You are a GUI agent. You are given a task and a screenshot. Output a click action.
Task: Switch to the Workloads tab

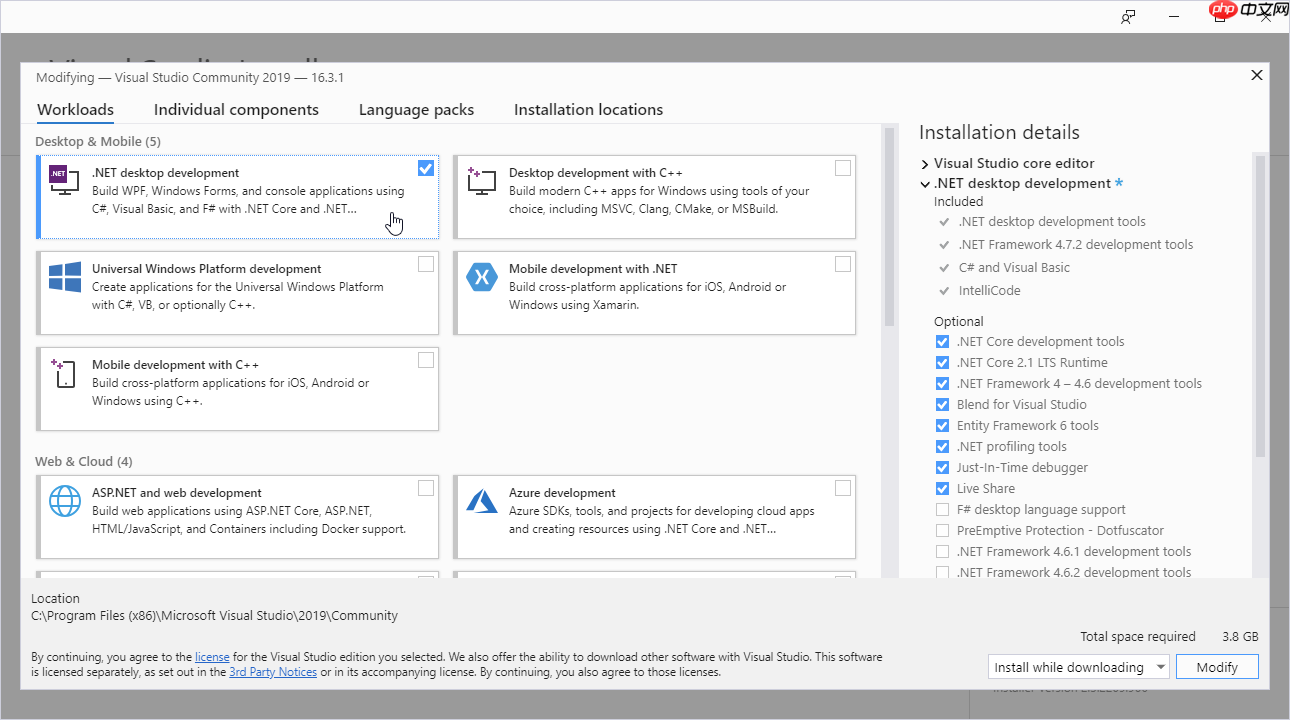75,110
